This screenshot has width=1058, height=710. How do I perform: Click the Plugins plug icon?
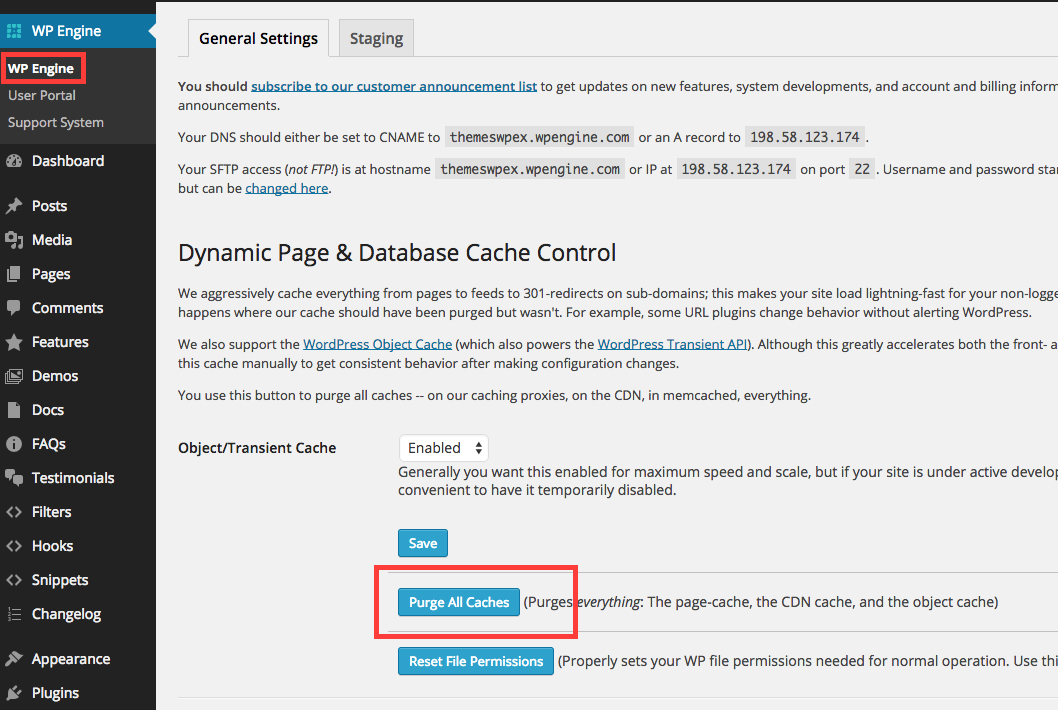pyautogui.click(x=13, y=693)
